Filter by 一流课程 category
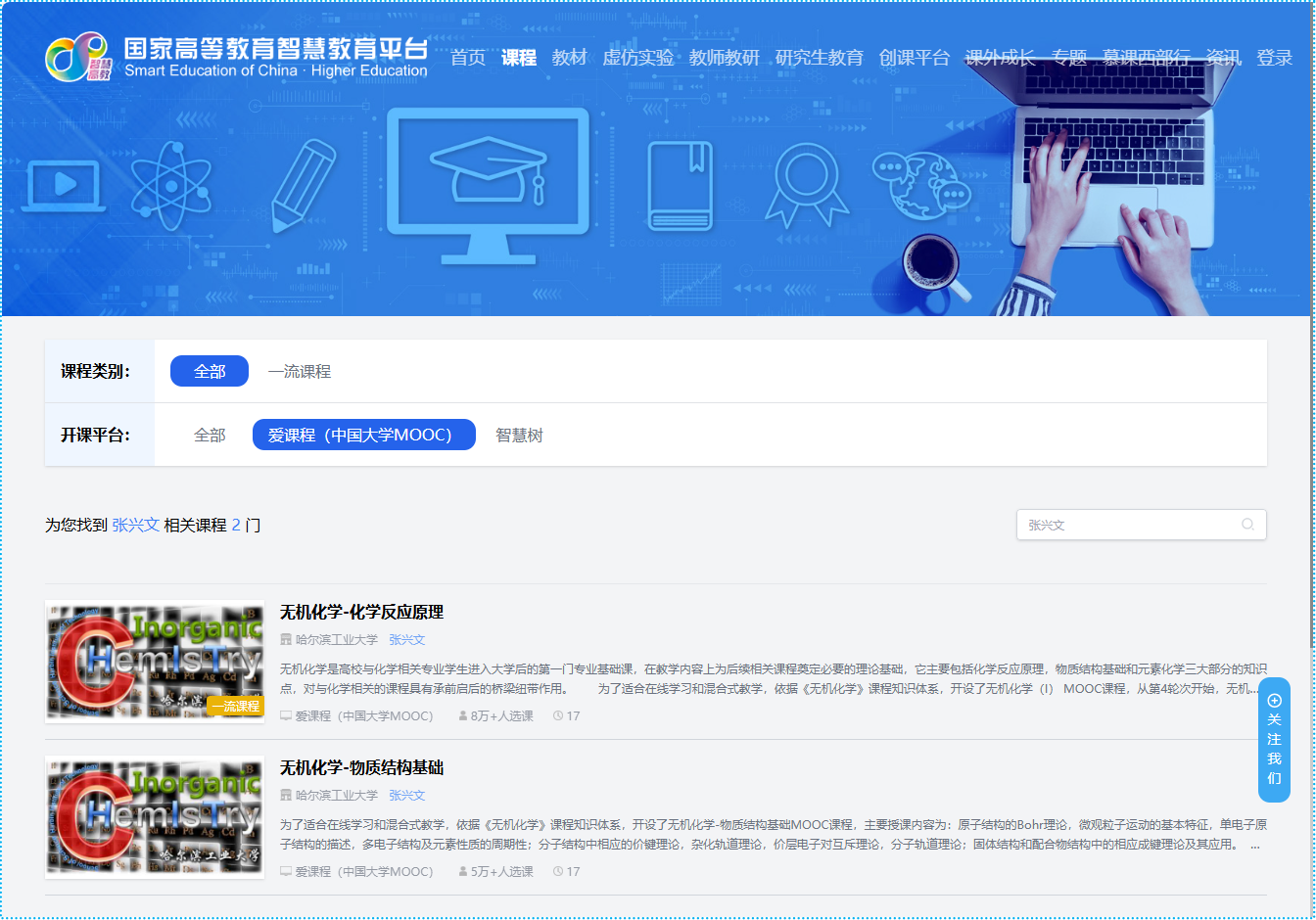Image resolution: width=1316 pixels, height=920 pixels. coord(300,371)
